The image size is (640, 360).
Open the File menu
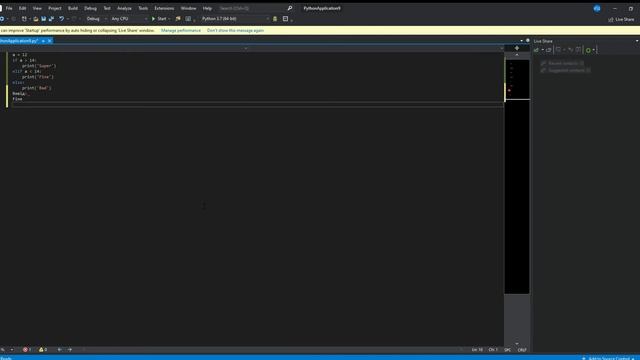9,8
